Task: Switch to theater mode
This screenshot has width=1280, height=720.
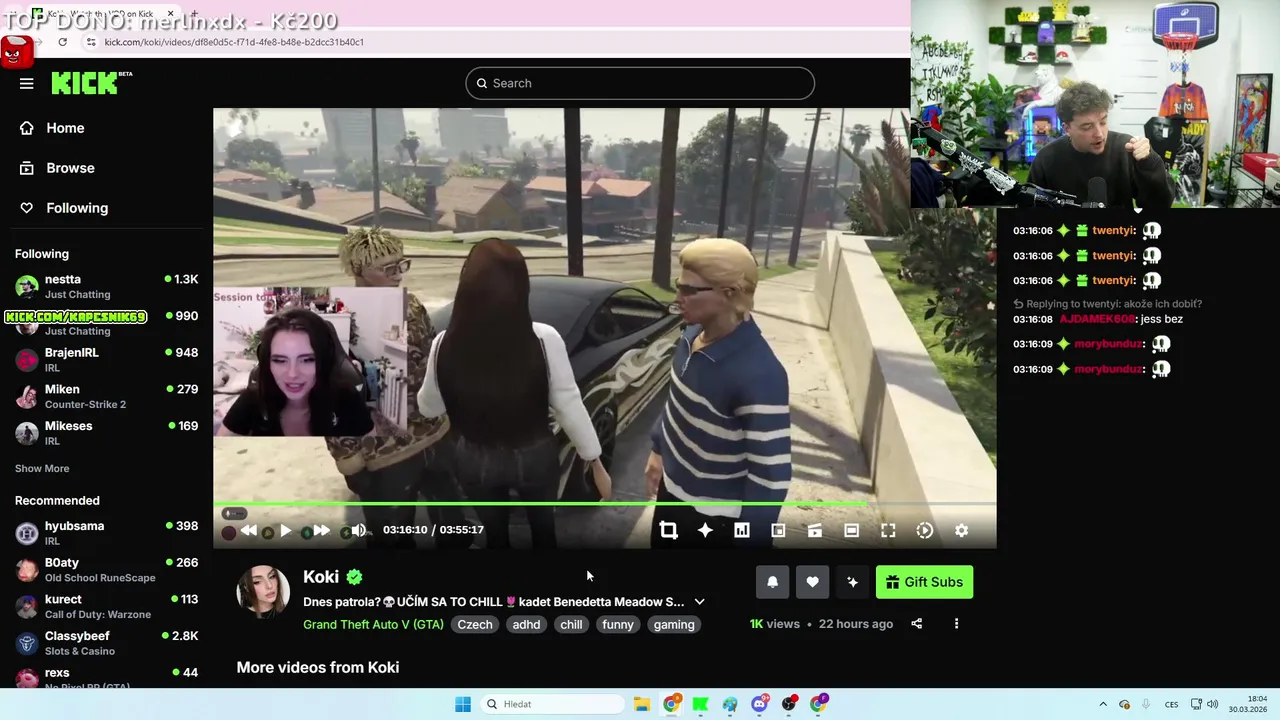Action: (x=851, y=531)
